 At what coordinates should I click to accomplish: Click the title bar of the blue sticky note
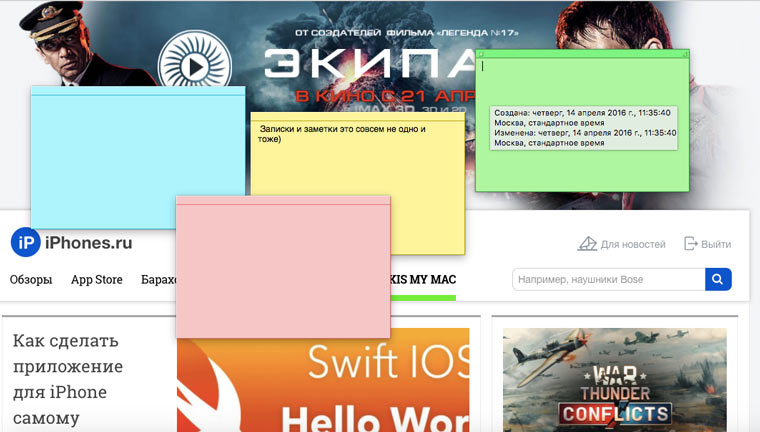(x=138, y=91)
